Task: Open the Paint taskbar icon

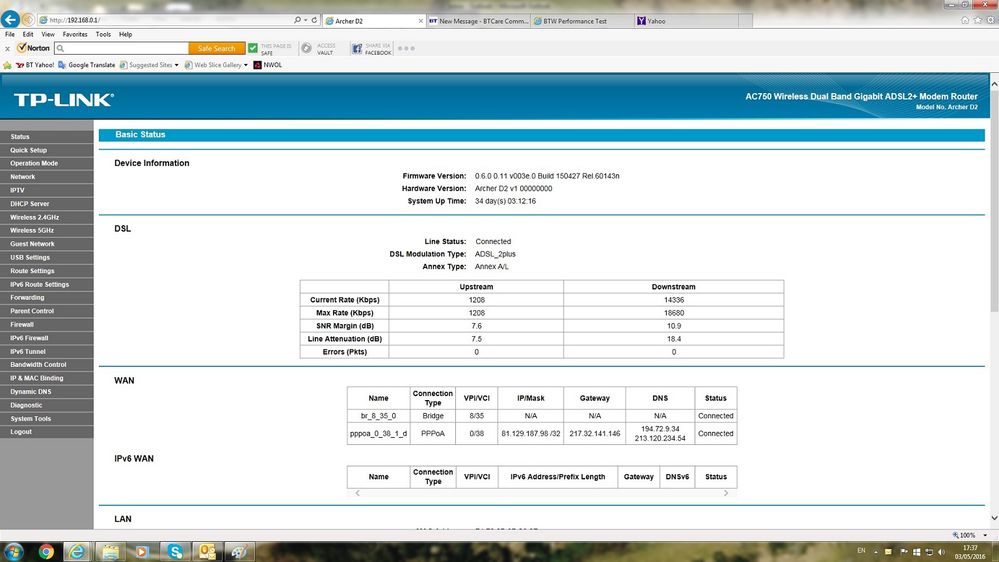Action: [239, 552]
